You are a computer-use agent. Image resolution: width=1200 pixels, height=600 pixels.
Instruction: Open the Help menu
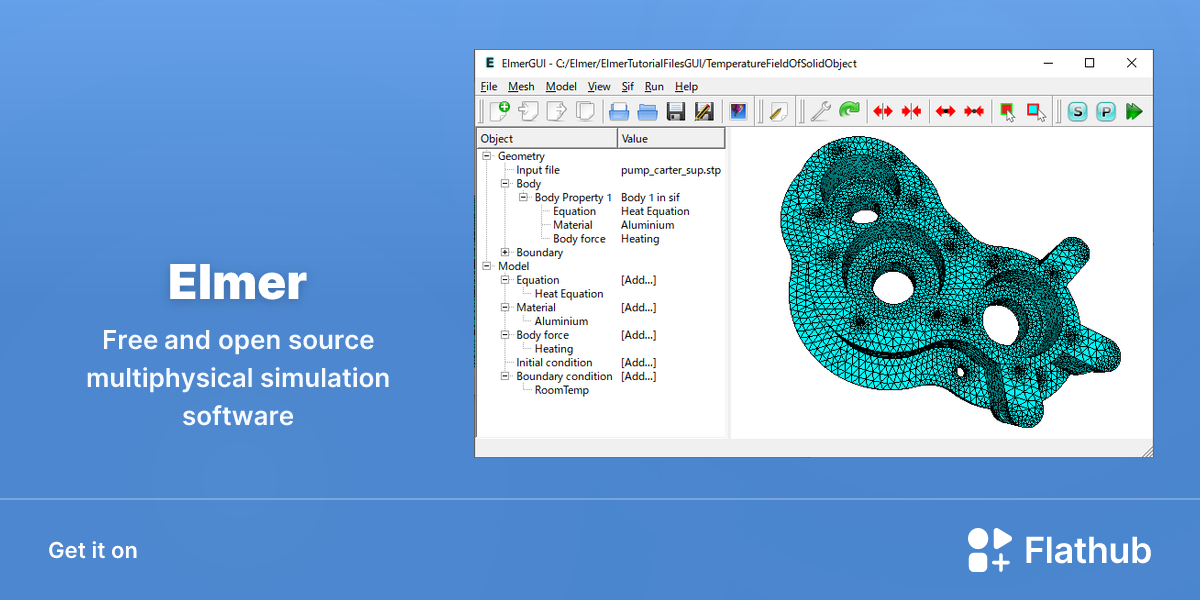686,87
